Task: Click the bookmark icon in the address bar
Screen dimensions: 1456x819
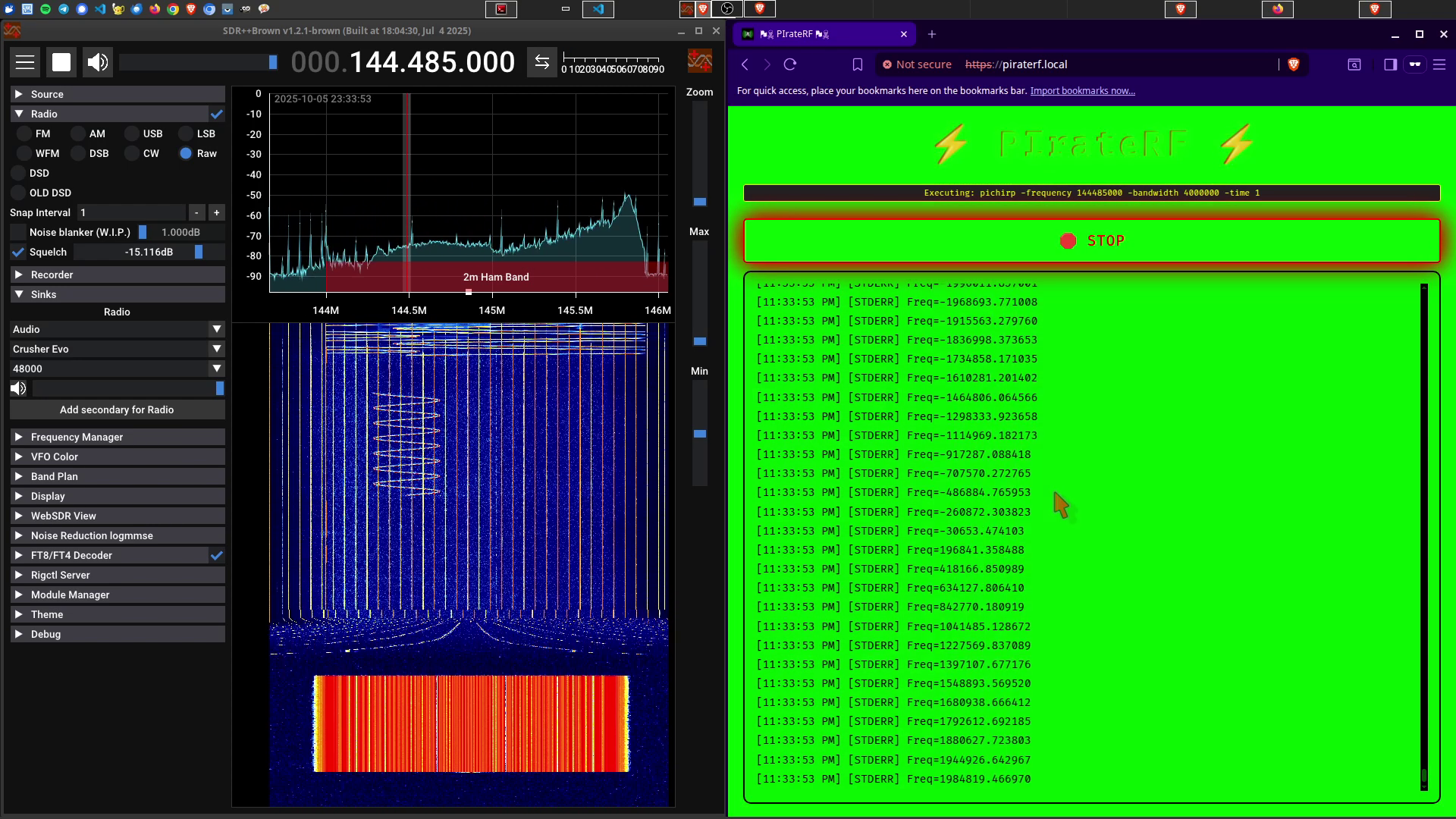Action: pyautogui.click(x=858, y=64)
